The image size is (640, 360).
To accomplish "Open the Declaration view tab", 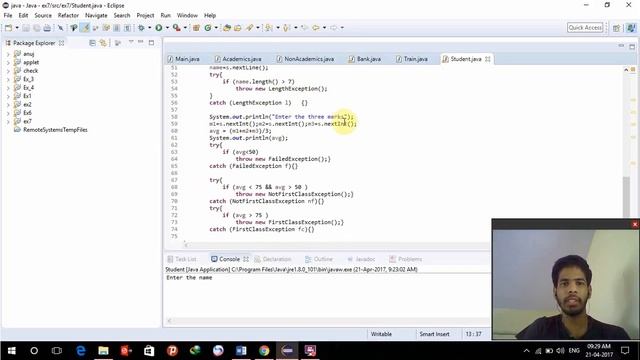I will (272, 259).
